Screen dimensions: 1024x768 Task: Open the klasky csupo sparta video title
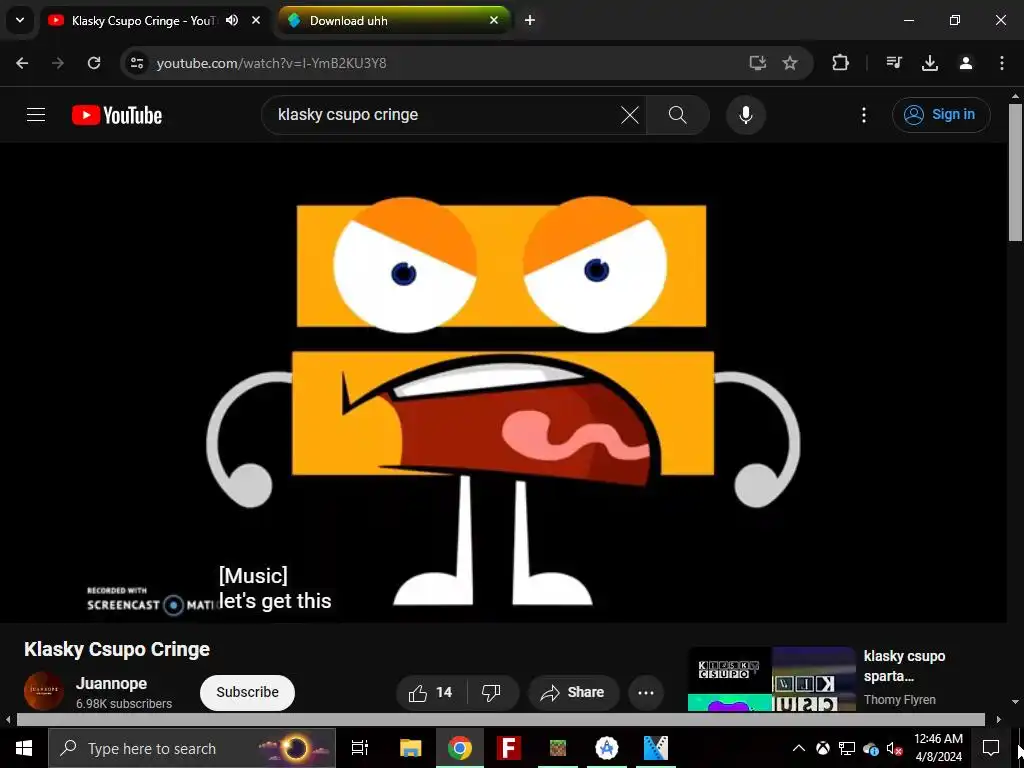click(904, 666)
